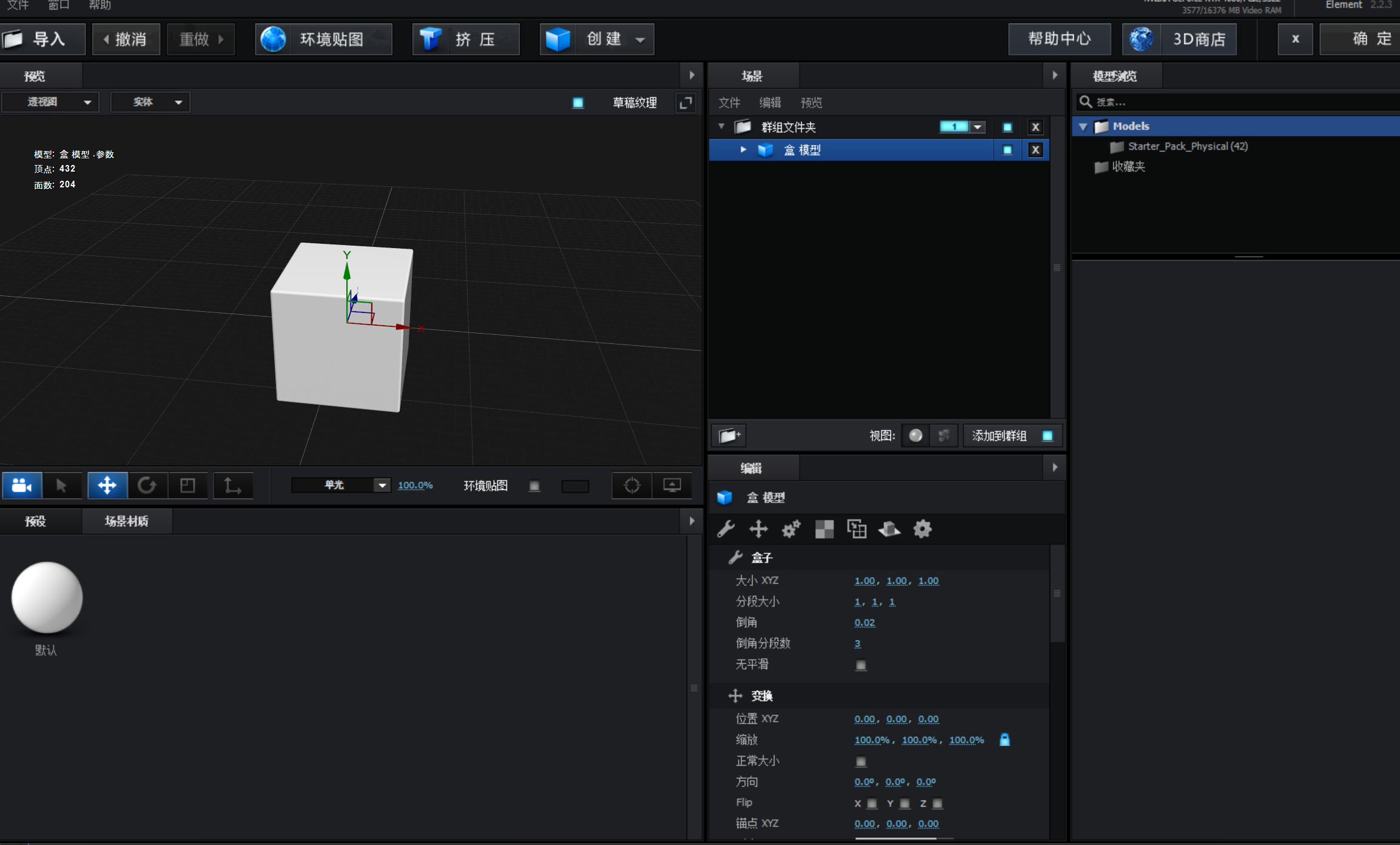1400x845 pixels.
Task: Select the rotate tool in viewport toolbar
Action: [x=147, y=485]
